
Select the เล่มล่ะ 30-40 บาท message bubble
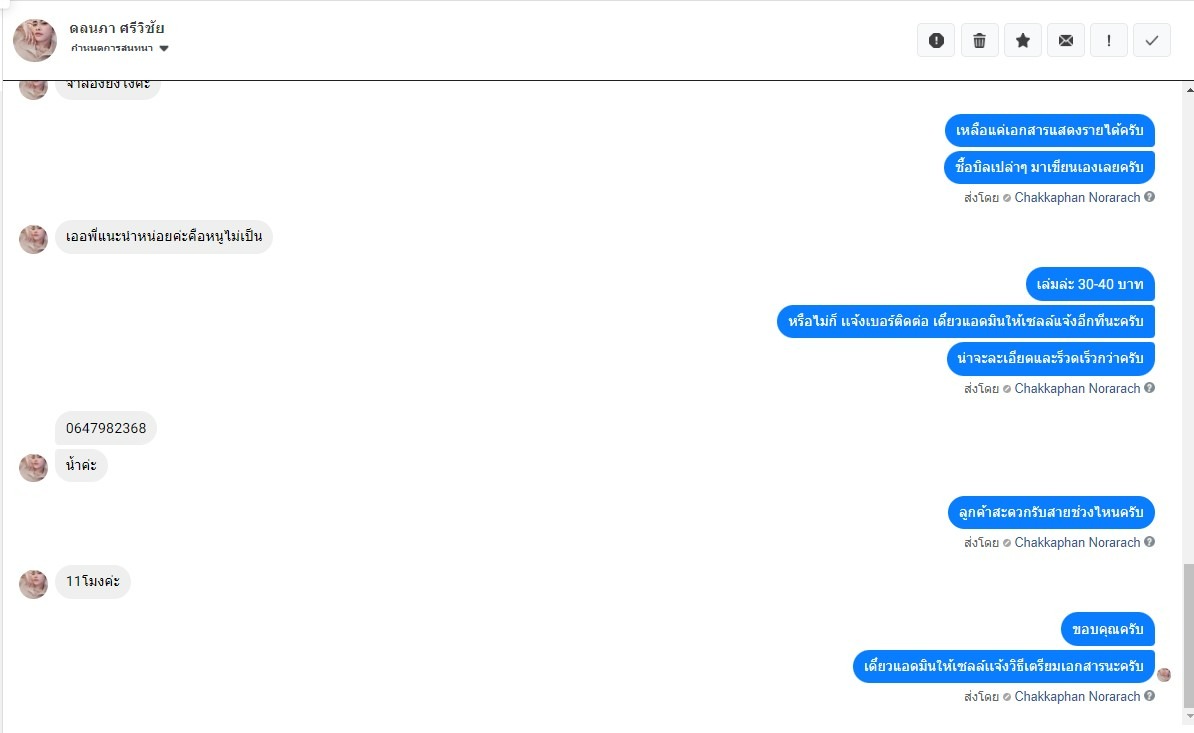(1090, 284)
